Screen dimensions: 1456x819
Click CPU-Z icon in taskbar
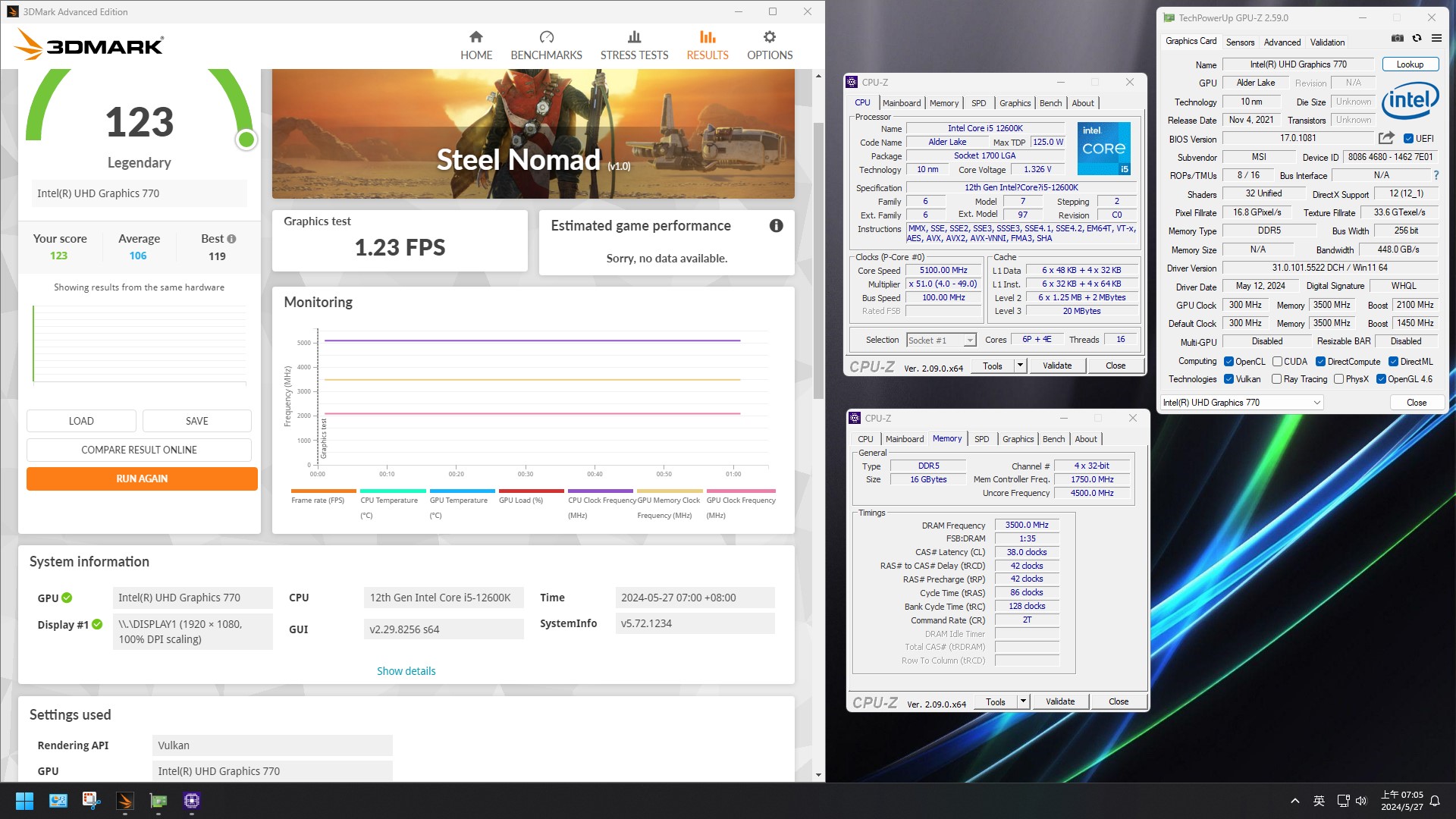tap(192, 801)
